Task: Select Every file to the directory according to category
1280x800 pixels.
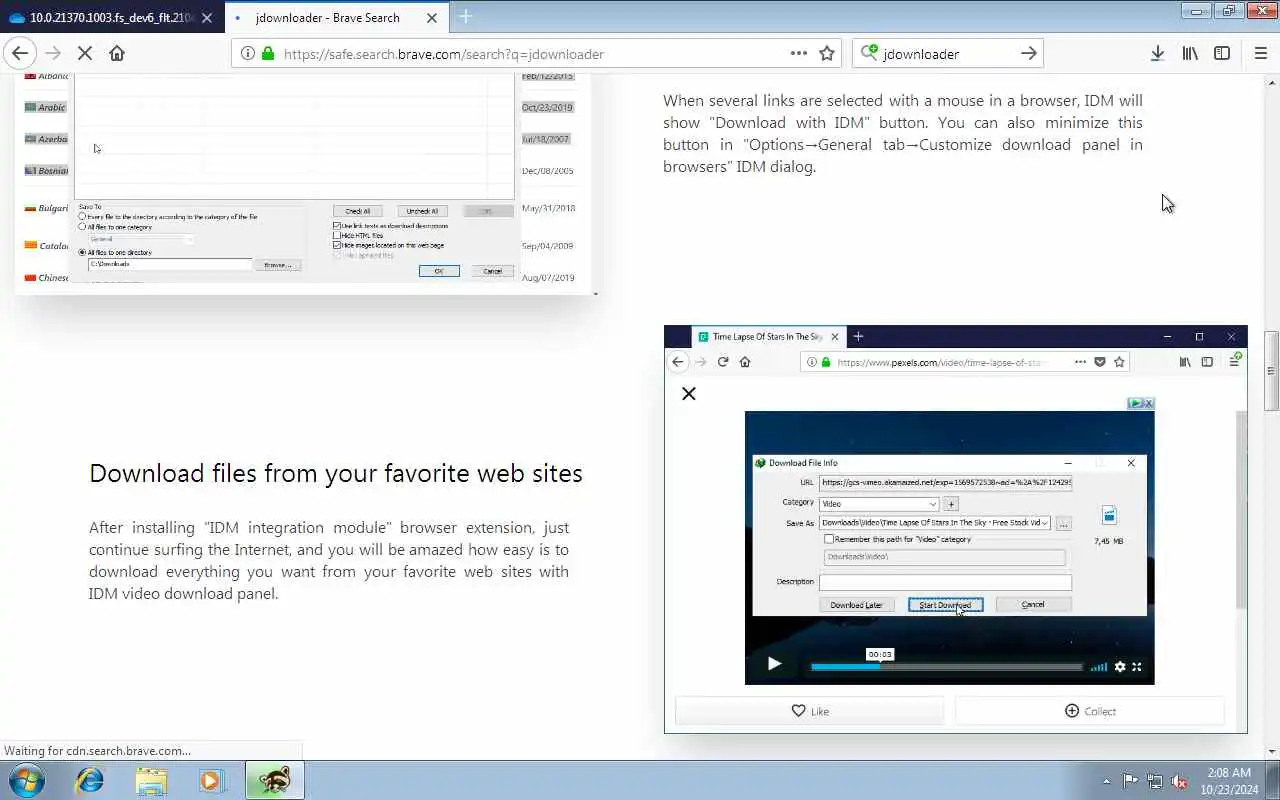Action: click(x=82, y=217)
